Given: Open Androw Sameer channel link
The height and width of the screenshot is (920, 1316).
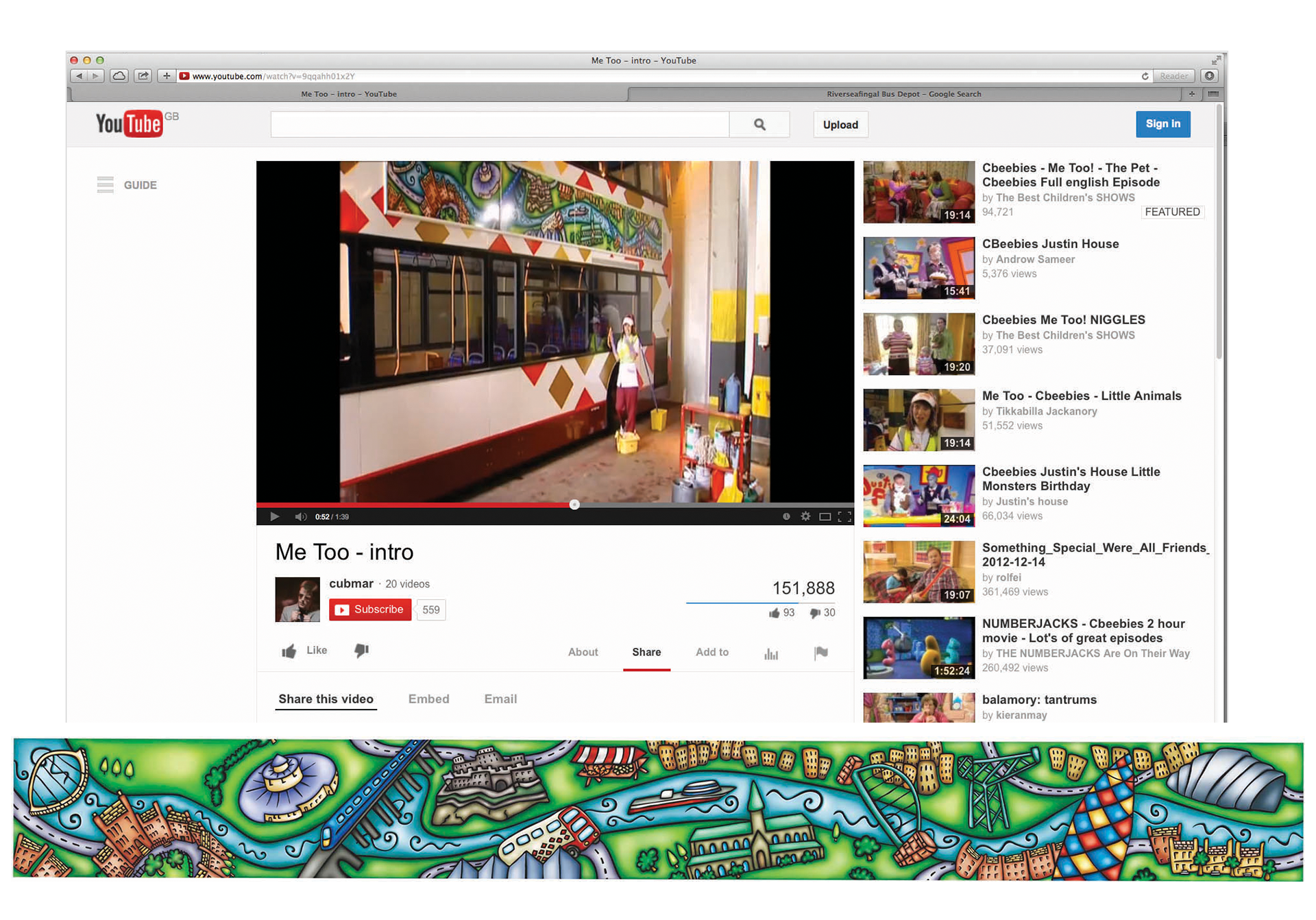Looking at the screenshot, I should (x=1035, y=260).
